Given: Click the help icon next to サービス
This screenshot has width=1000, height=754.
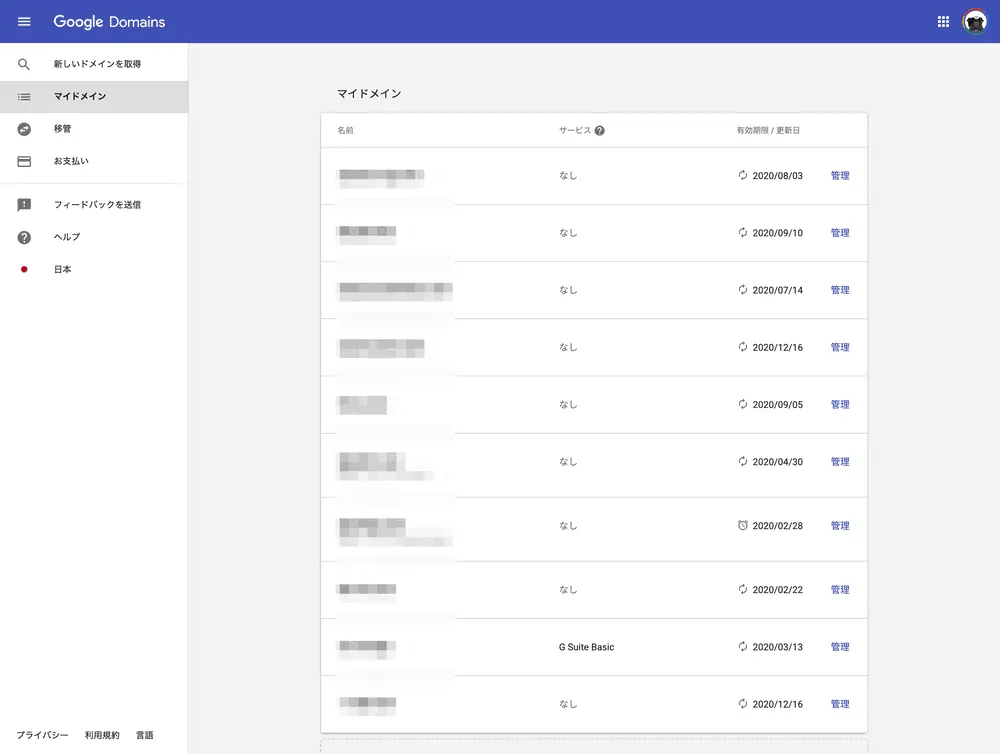Looking at the screenshot, I should (599, 131).
